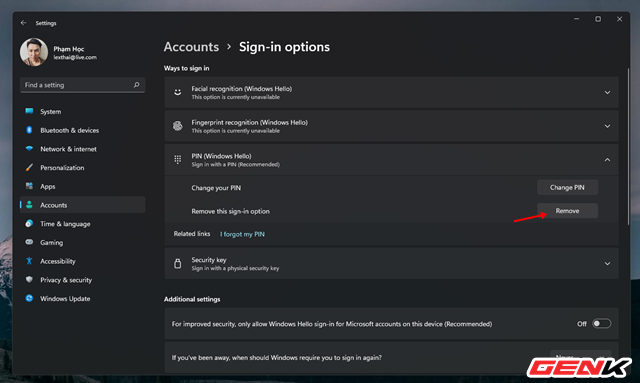640x383 pixels.
Task: Close the Settings window
Action: click(x=620, y=19)
